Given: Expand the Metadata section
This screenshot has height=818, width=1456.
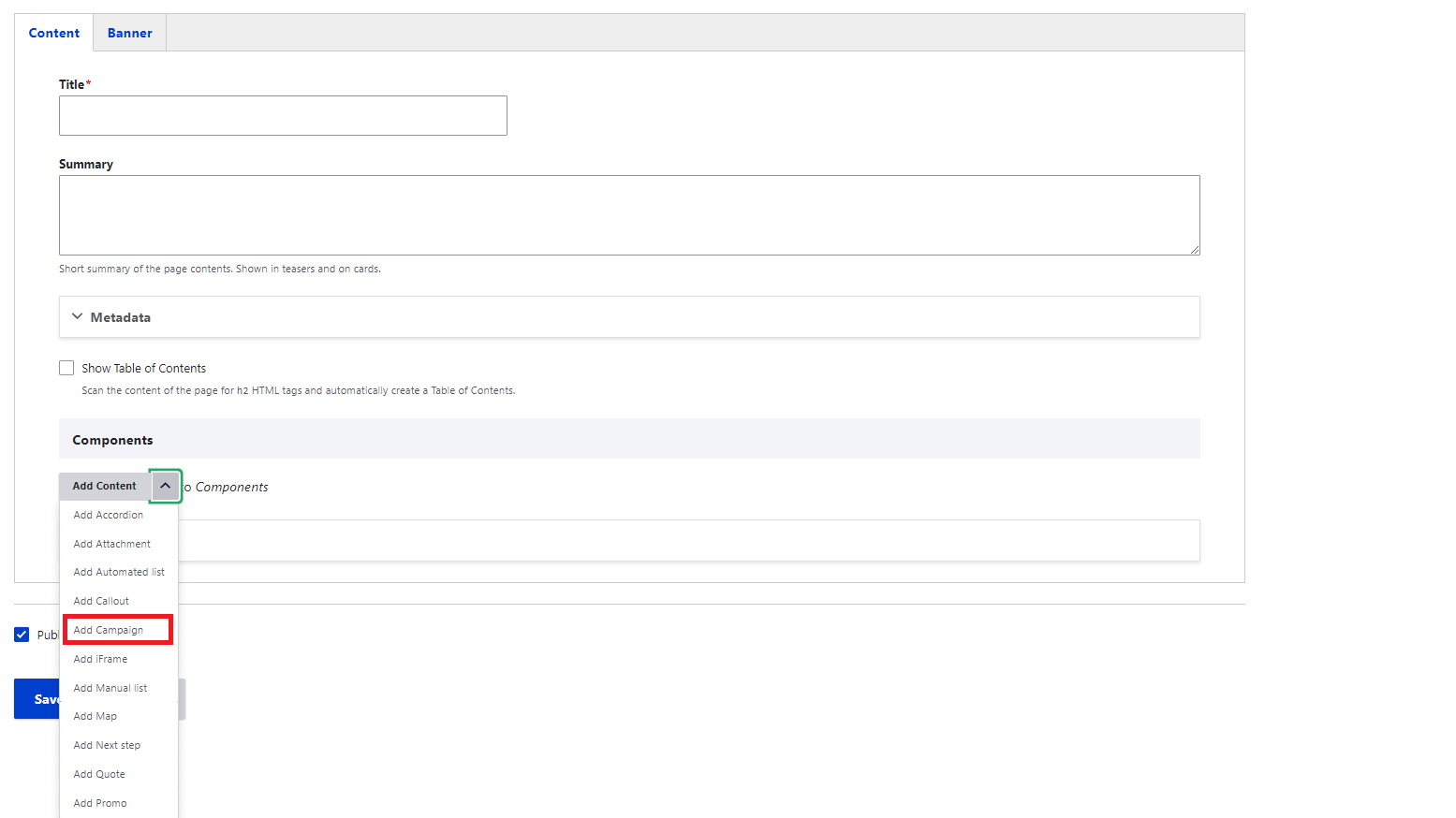Looking at the screenshot, I should (120, 317).
